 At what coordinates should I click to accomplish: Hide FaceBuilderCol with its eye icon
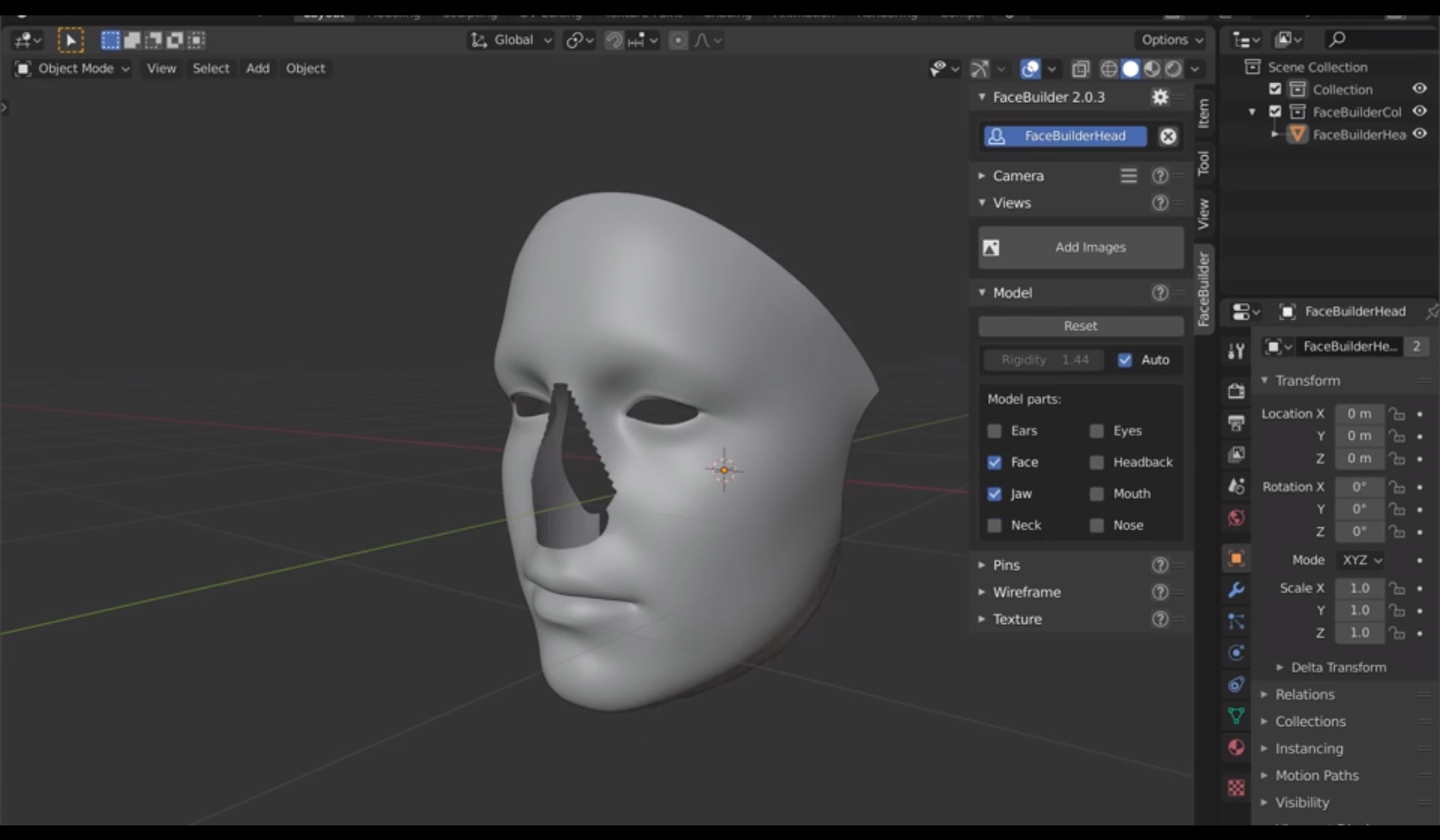coord(1419,111)
